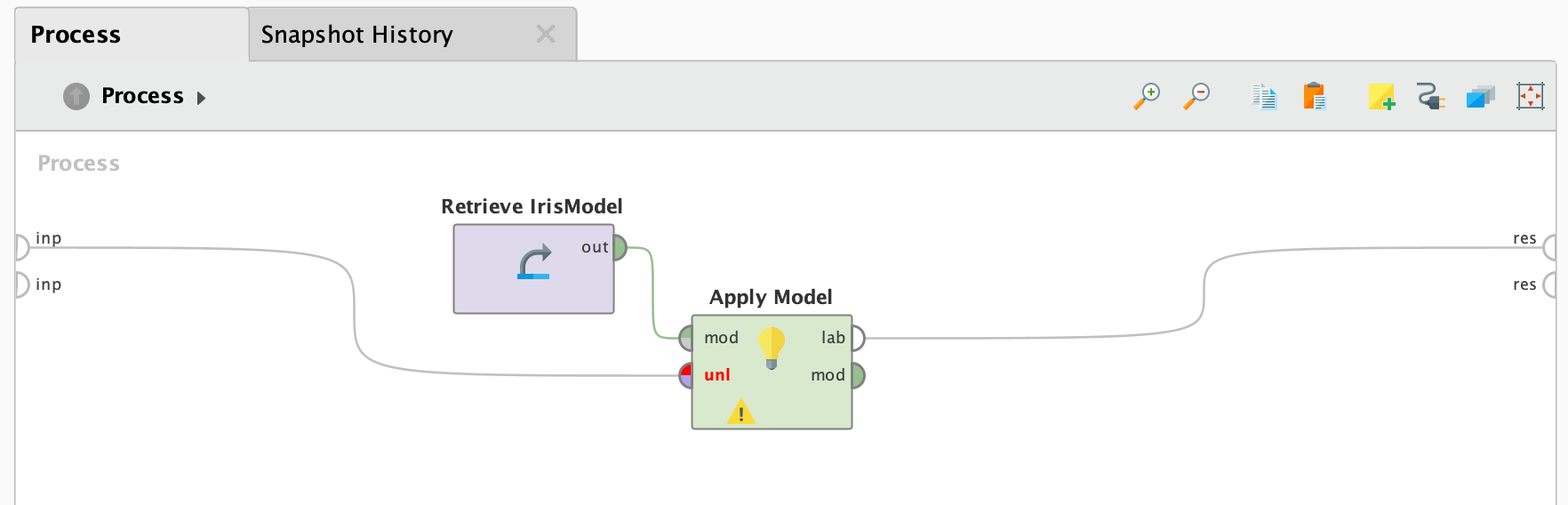Switch to the Snapshot History tab
Screen dimensions: 1568x505
click(357, 35)
